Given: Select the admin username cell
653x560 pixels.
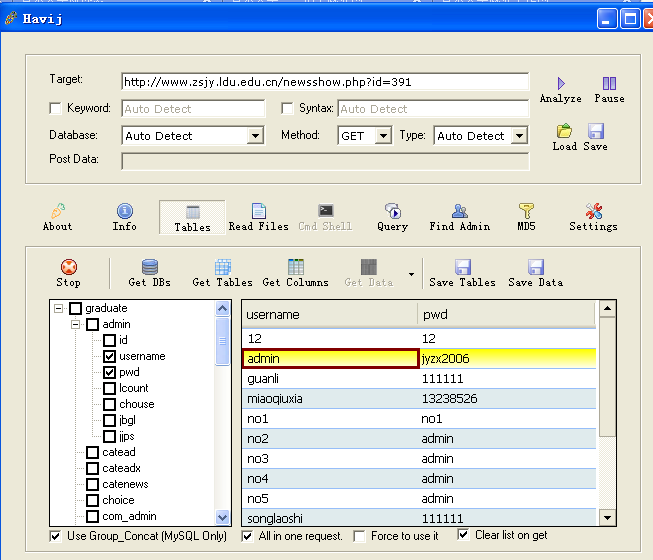Looking at the screenshot, I should [331, 358].
